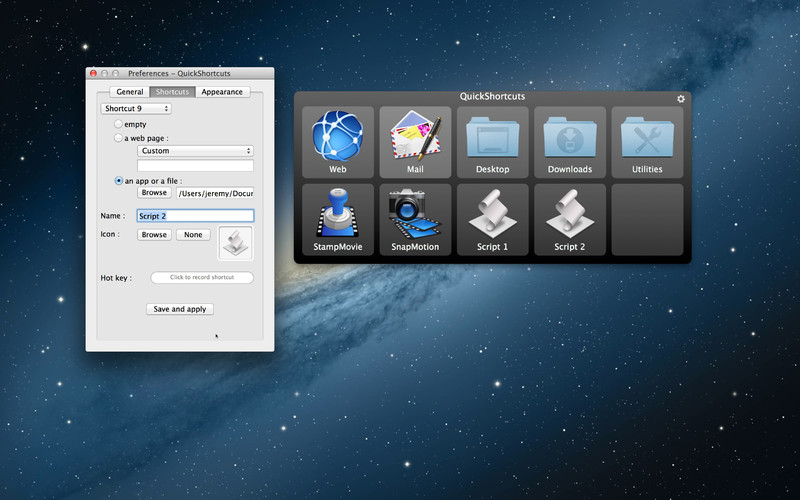This screenshot has width=800, height=500.
Task: Launch the SnapMotion app shortcut
Action: (415, 220)
